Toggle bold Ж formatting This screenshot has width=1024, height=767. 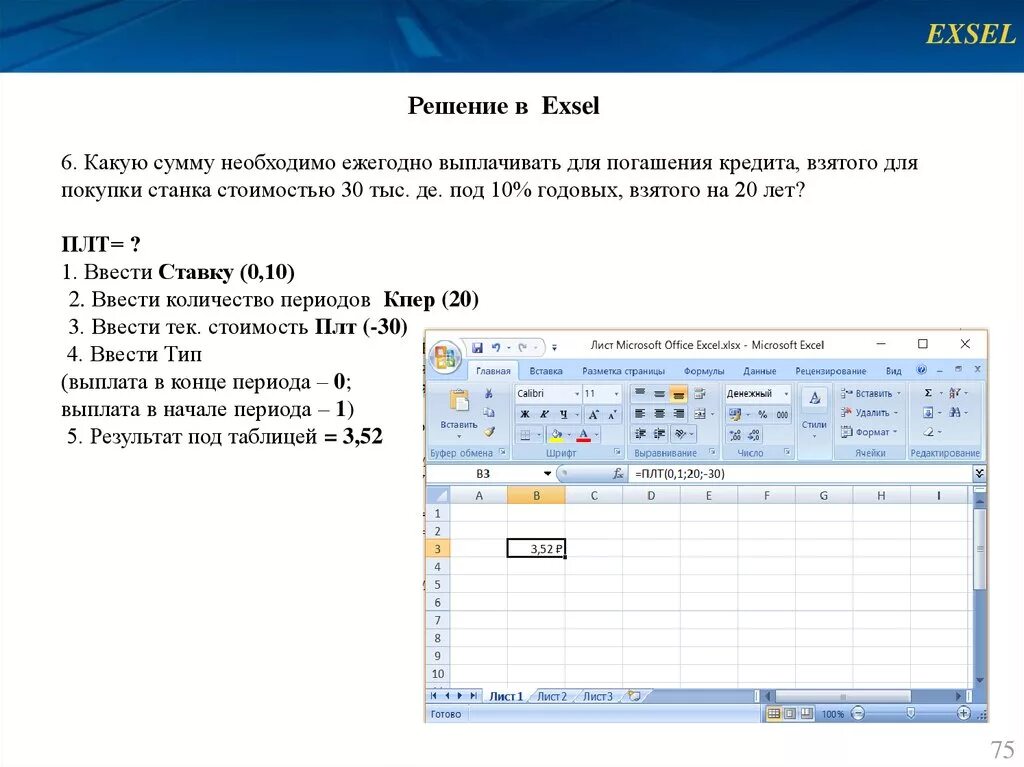point(524,414)
